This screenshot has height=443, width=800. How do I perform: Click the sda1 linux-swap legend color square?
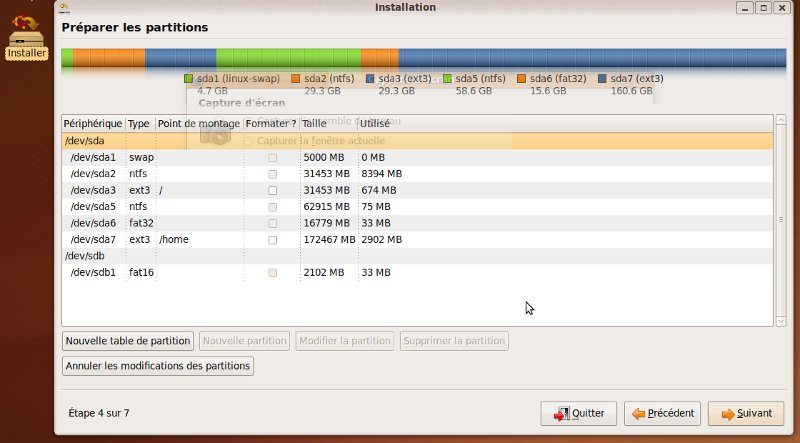pos(189,79)
